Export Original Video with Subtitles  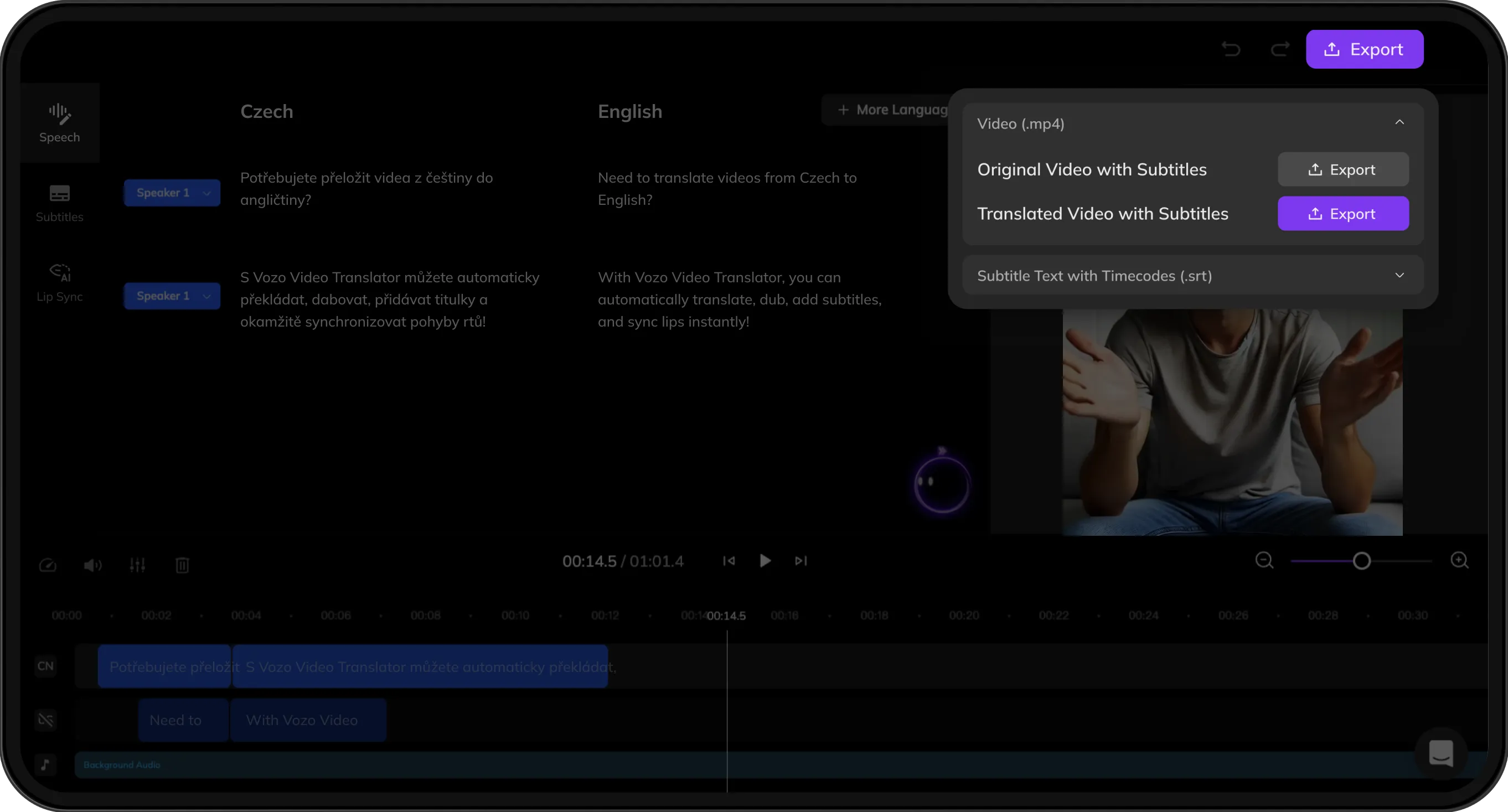coord(1343,170)
